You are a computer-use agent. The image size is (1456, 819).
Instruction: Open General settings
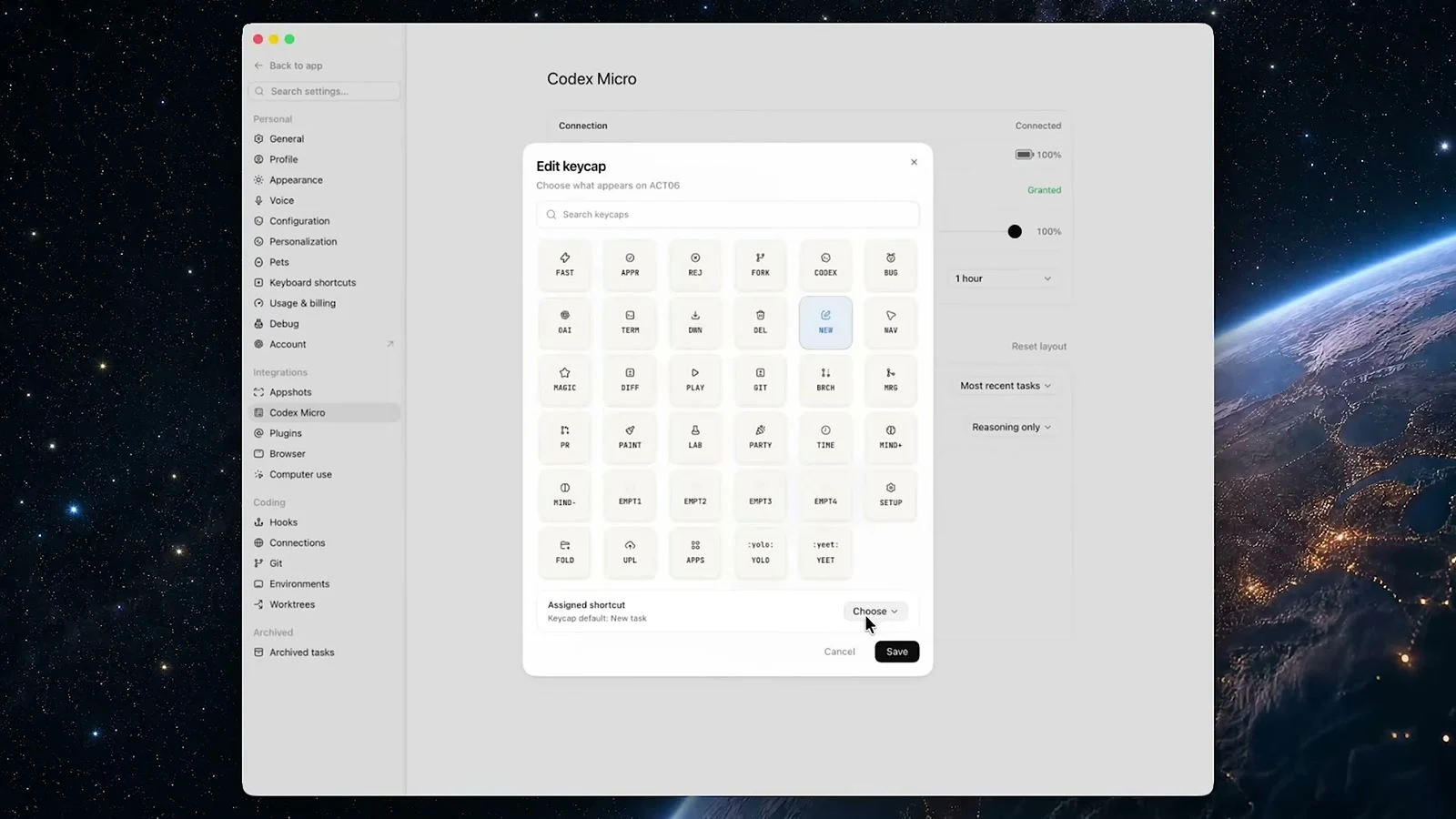(324, 139)
